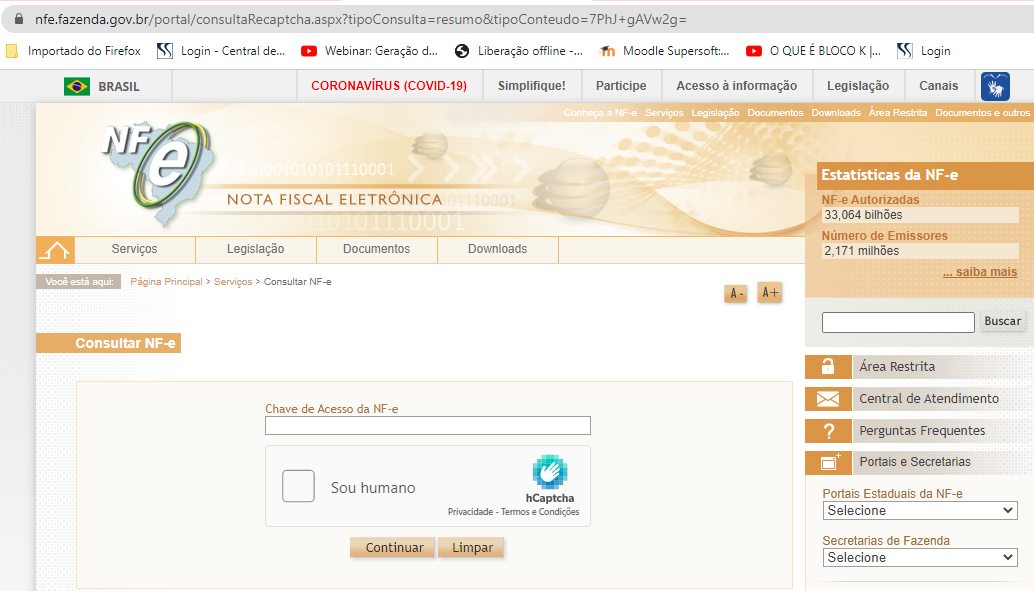This screenshot has height=591, width=1034.
Task: Open the Serviços menu tab
Action: click(135, 249)
